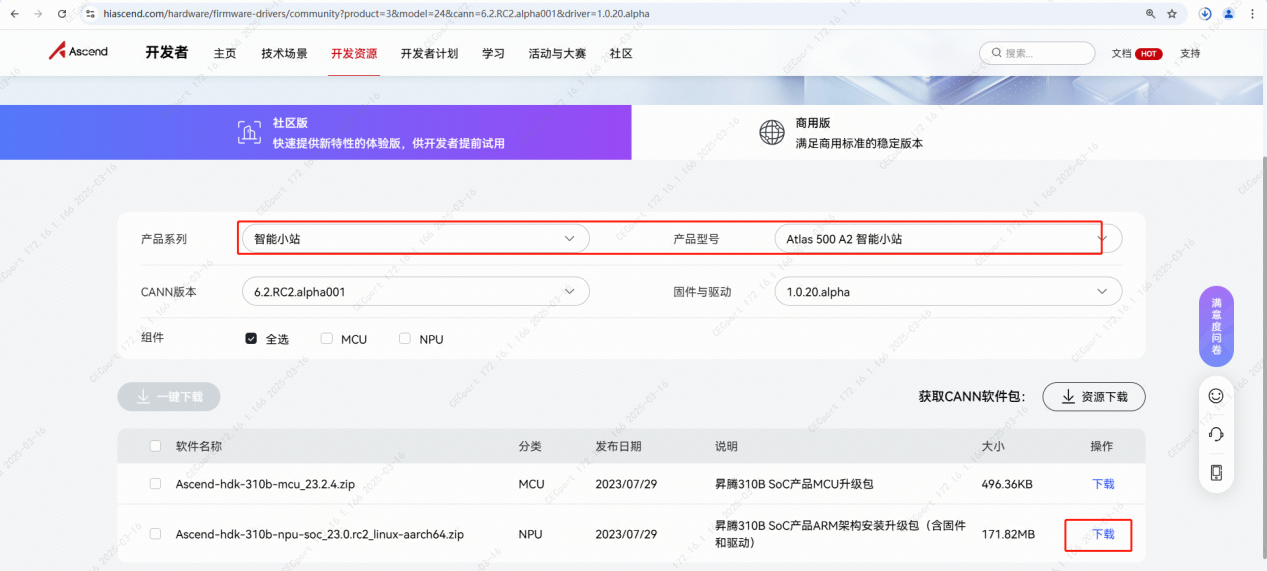Click the 496.36KB size value
Screen dimensions: 1267x571
tap(1008, 484)
